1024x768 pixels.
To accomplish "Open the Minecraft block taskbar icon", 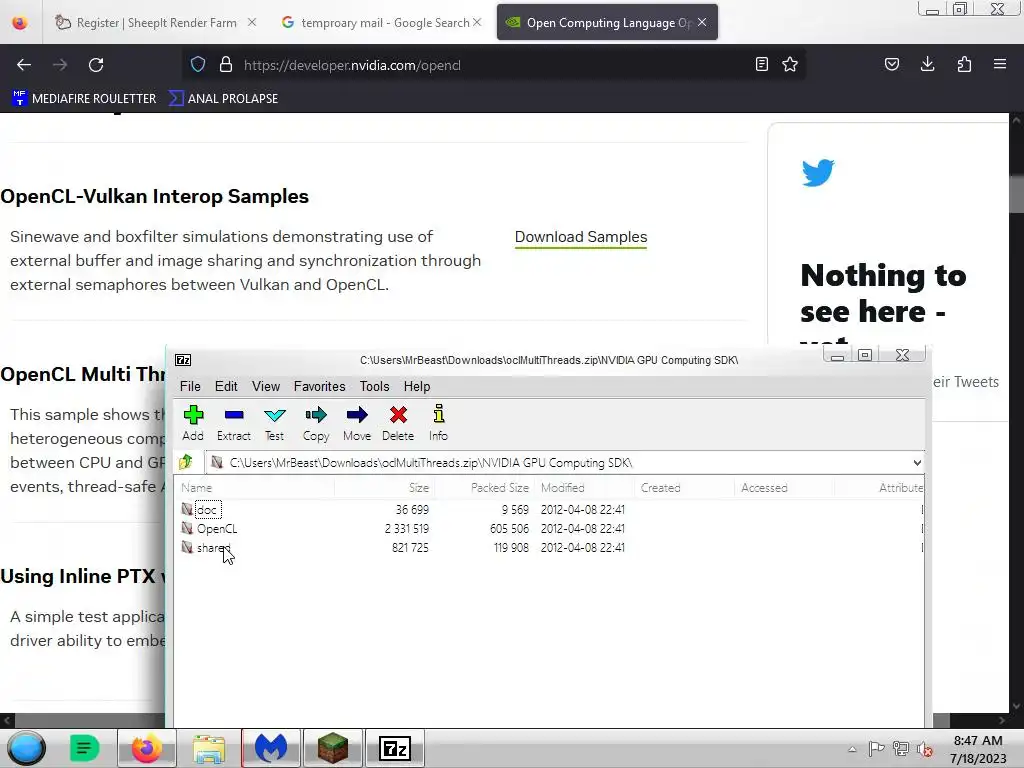I will (x=332, y=748).
